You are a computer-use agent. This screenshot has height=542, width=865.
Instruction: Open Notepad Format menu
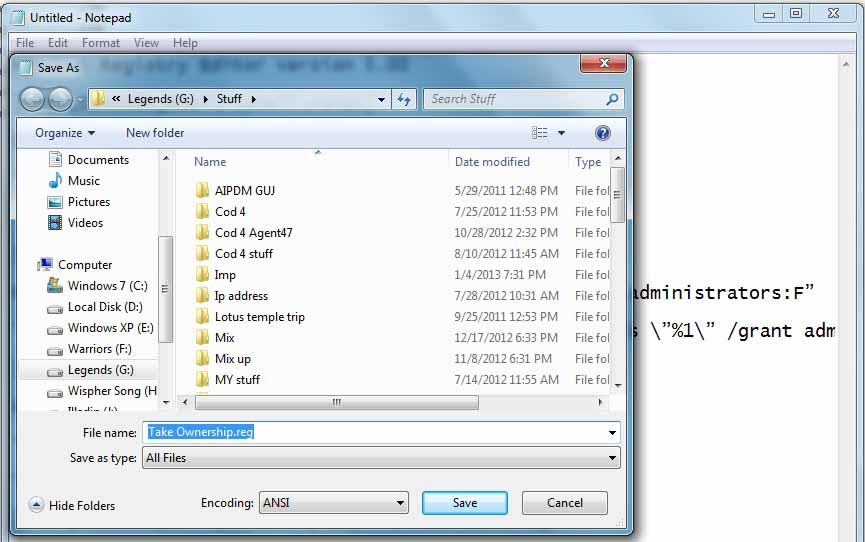(x=100, y=42)
